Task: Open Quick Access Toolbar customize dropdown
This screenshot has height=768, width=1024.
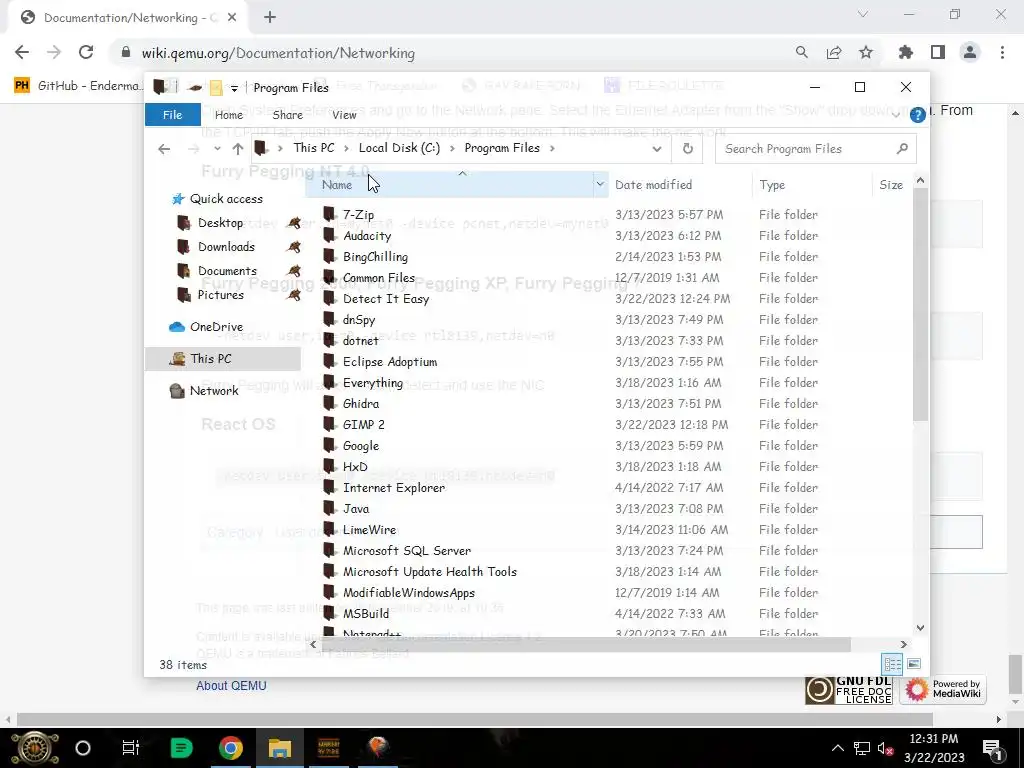Action: click(234, 88)
